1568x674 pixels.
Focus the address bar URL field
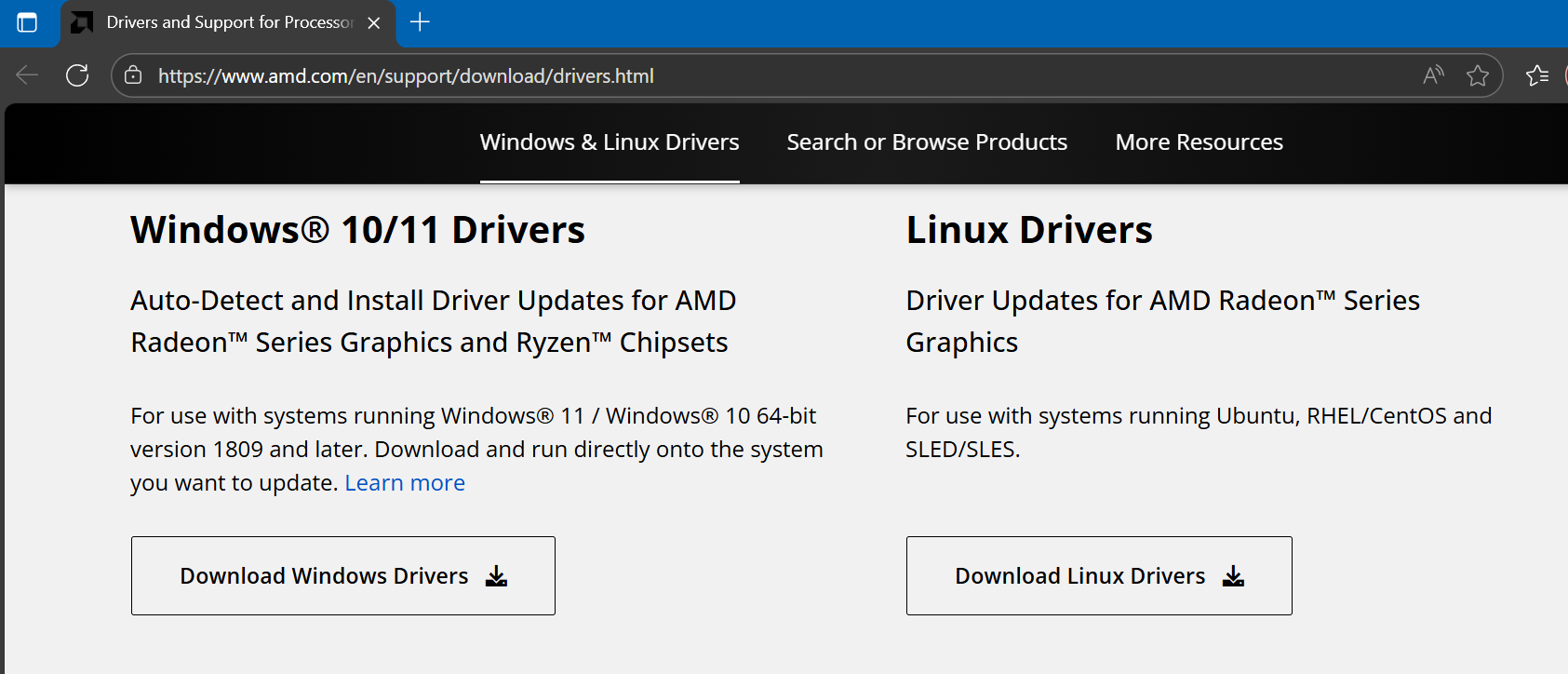click(x=744, y=75)
